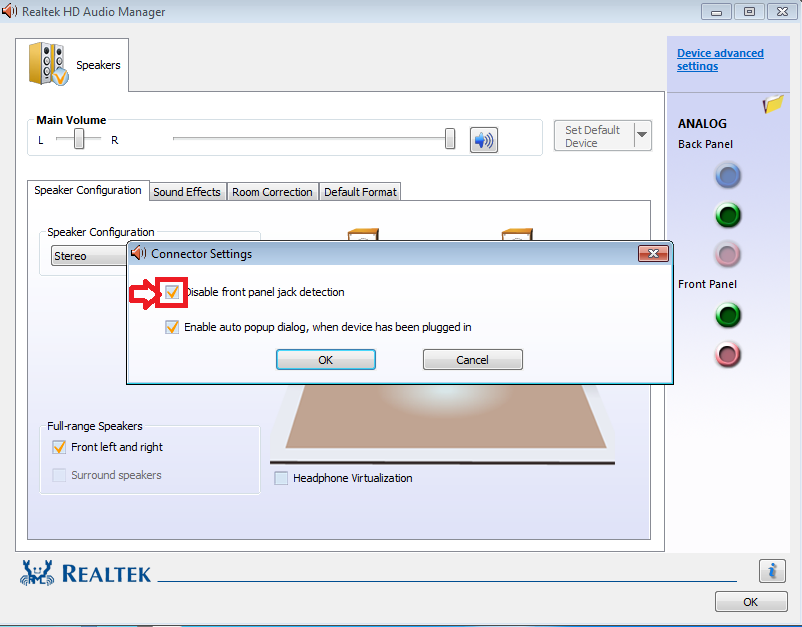Toggle Enable auto popup dialog checkbox
This screenshot has width=802, height=627.
[172, 327]
